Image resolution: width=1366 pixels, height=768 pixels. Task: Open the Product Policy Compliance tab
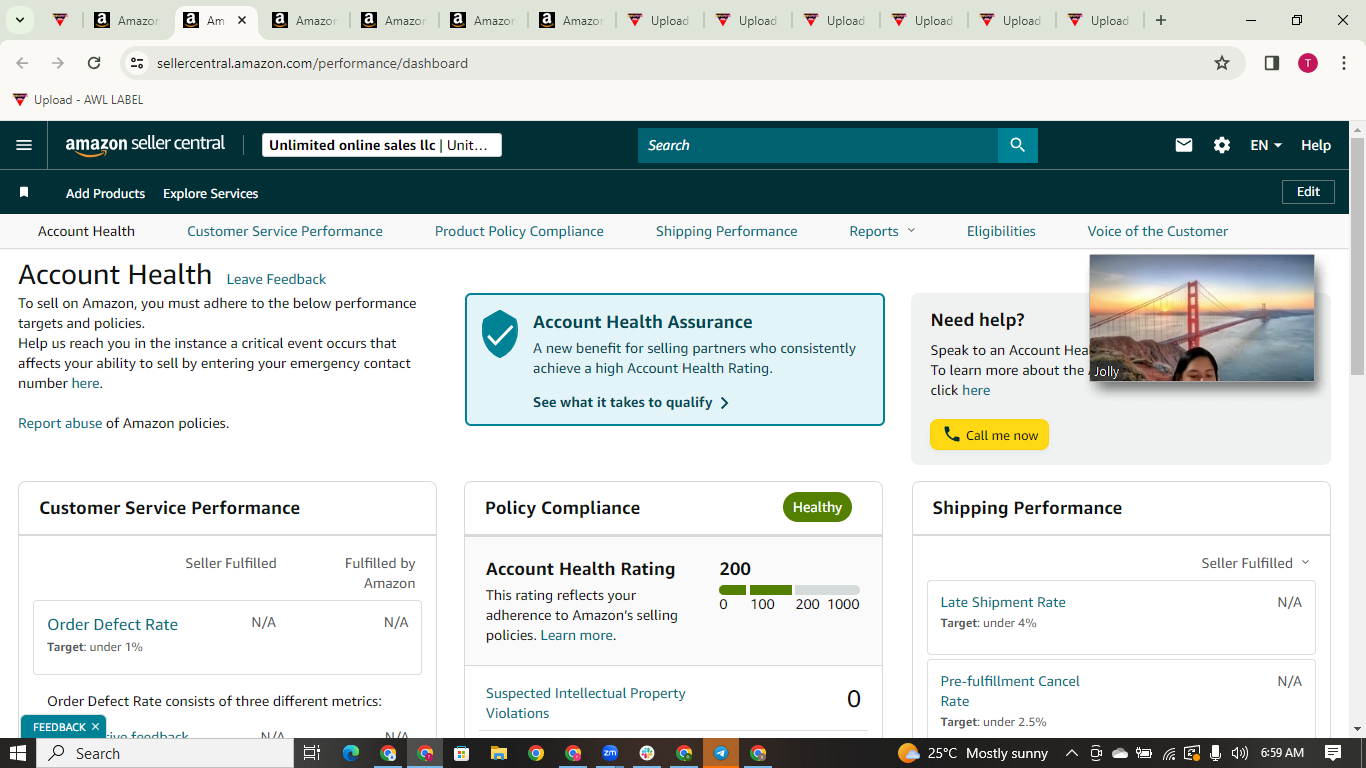point(519,231)
